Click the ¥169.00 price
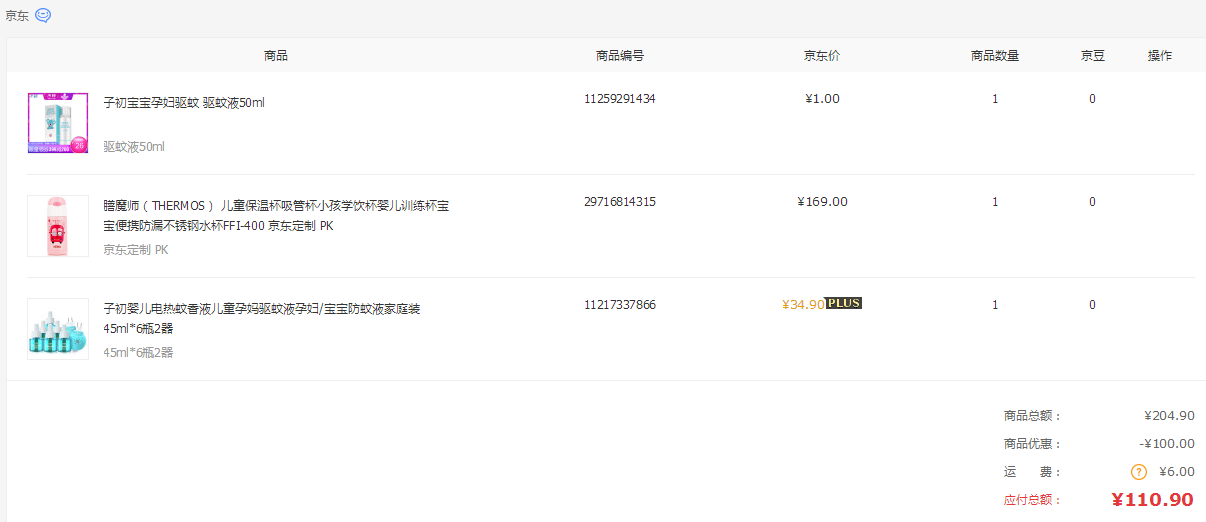Screen dimensions: 1206x522 click(x=822, y=202)
